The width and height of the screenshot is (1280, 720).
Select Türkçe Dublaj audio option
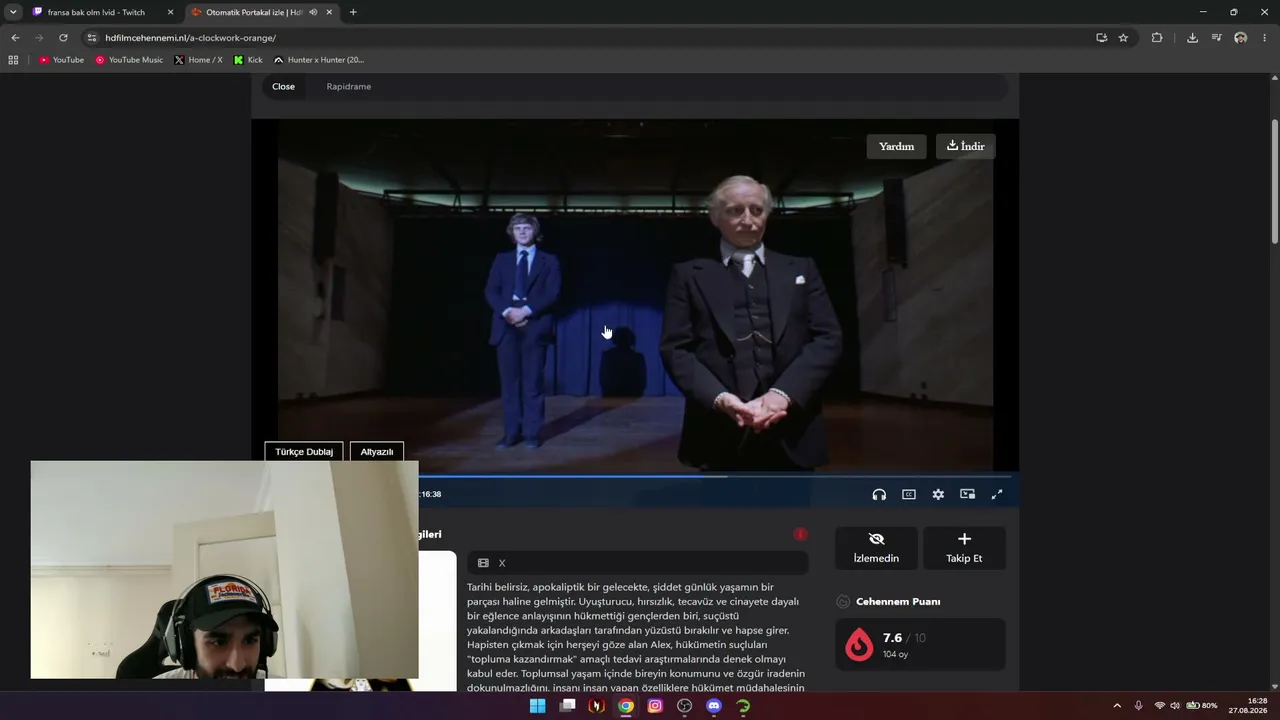[x=304, y=452]
